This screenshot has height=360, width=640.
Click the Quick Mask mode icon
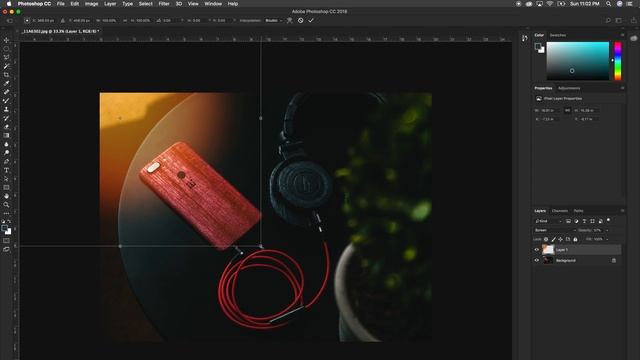point(6,240)
